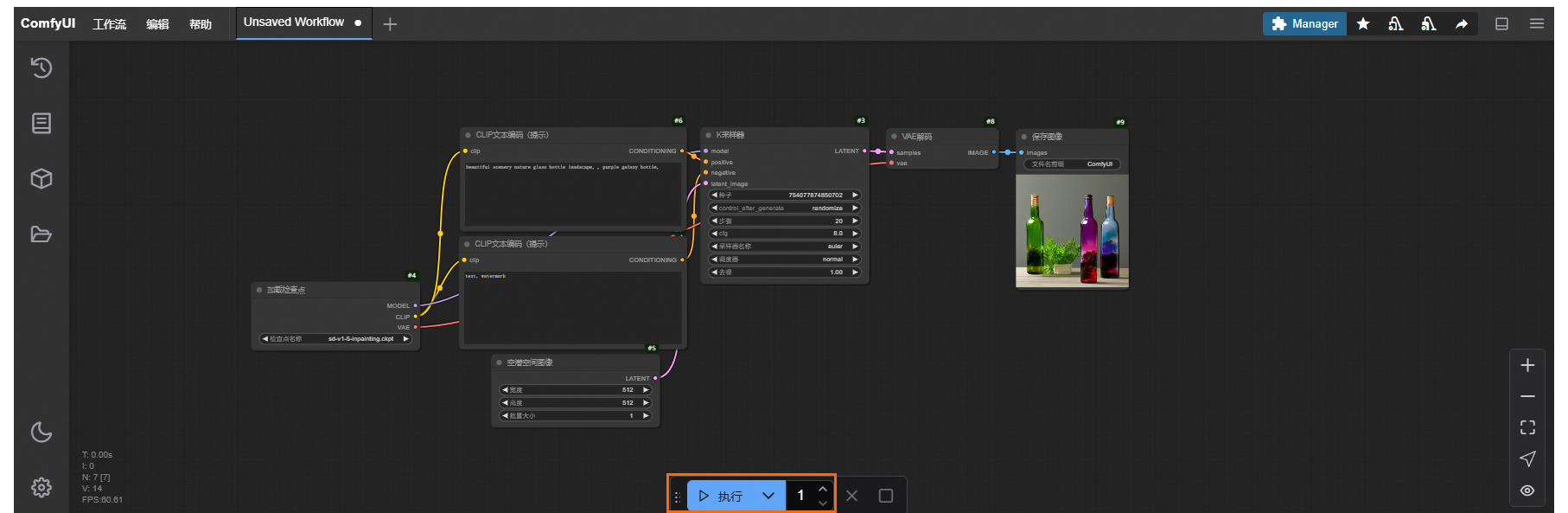
Task: Click the star favorites icon beside Manager
Action: [x=1363, y=24]
